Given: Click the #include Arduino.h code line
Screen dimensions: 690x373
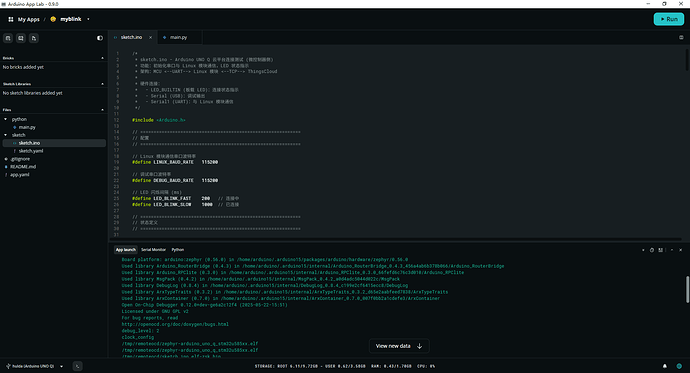Looking at the screenshot, I should pyautogui.click(x=159, y=120).
